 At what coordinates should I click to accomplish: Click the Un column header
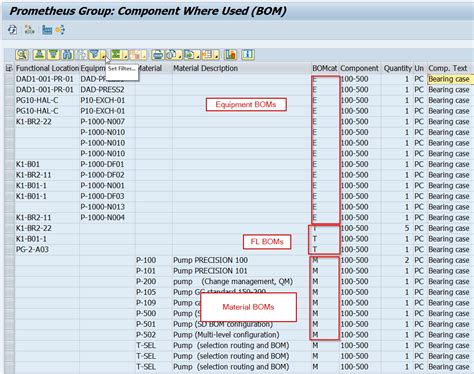pyautogui.click(x=419, y=68)
